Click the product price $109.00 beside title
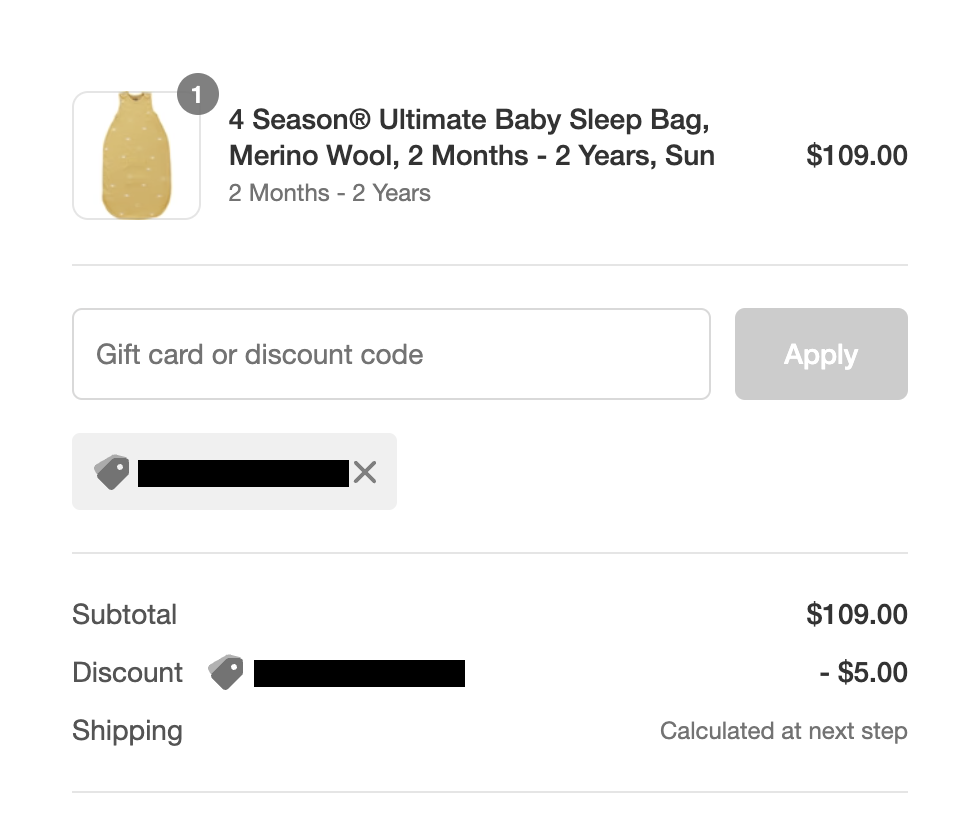Image resolution: width=974 pixels, height=816 pixels. click(x=856, y=156)
